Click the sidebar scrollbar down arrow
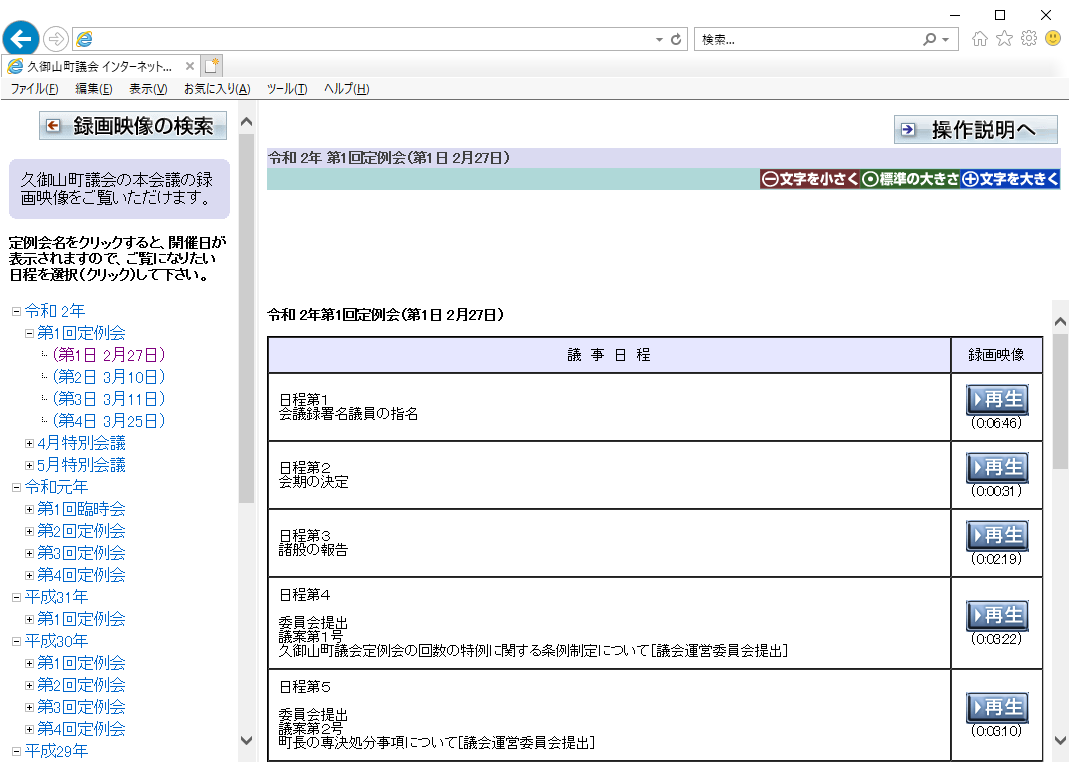The image size is (1070, 763). (246, 740)
